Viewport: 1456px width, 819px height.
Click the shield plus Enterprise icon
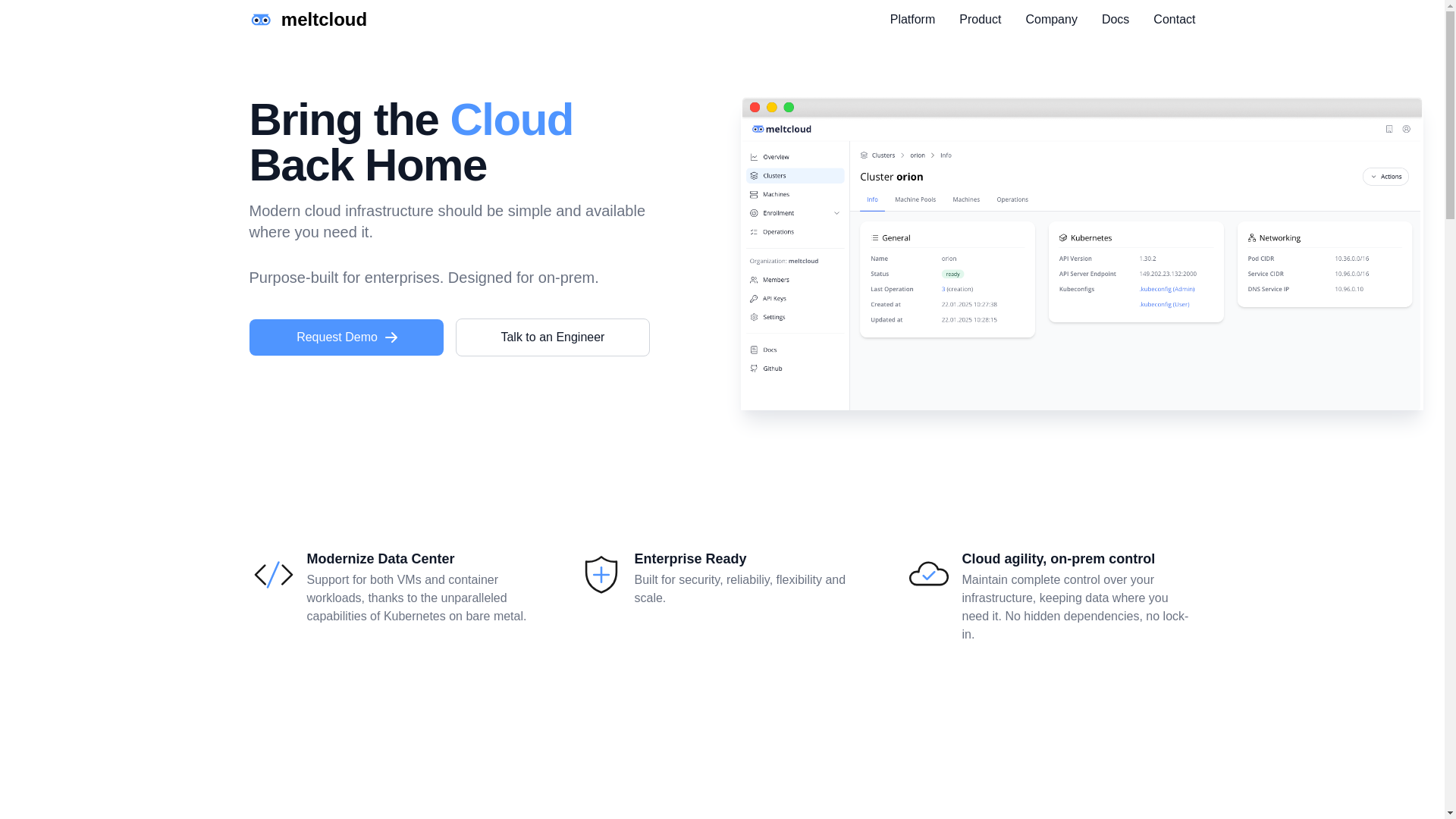pos(601,575)
